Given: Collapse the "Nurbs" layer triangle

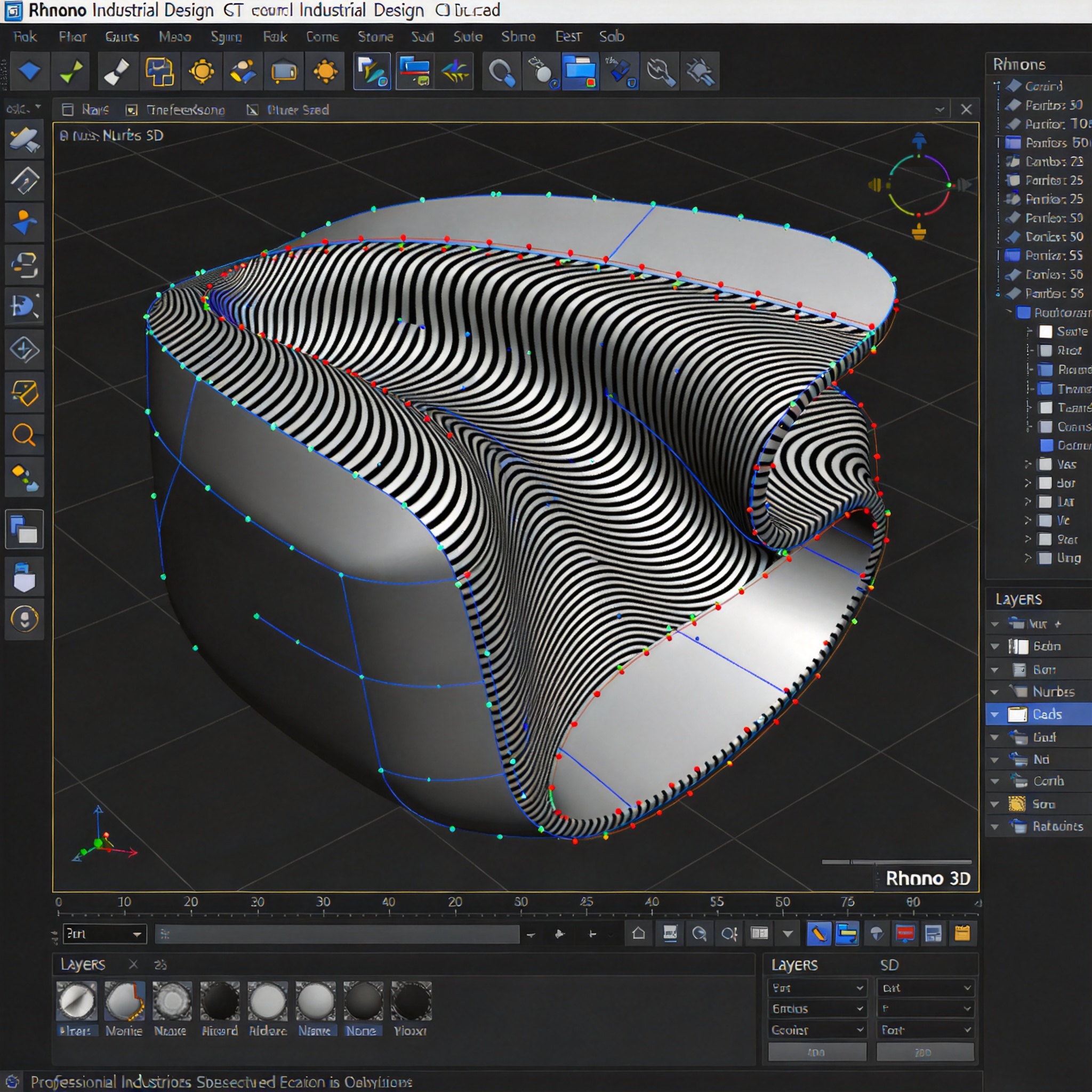Looking at the screenshot, I should pos(995,692).
